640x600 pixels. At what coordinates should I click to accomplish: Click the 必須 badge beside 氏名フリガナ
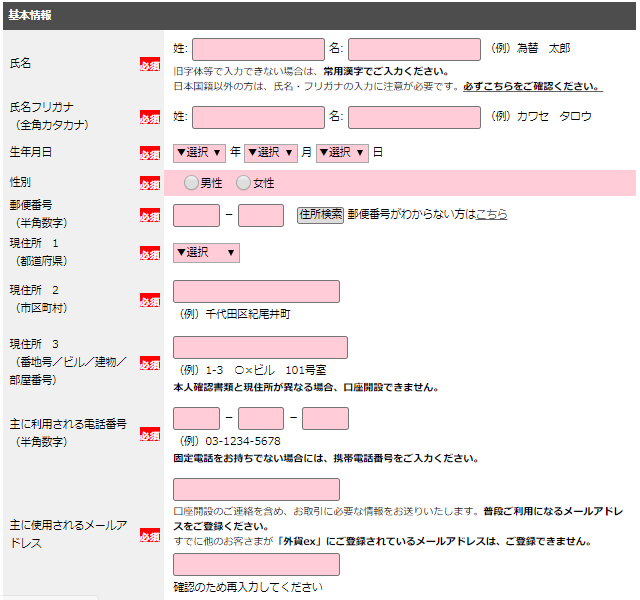tap(150, 118)
